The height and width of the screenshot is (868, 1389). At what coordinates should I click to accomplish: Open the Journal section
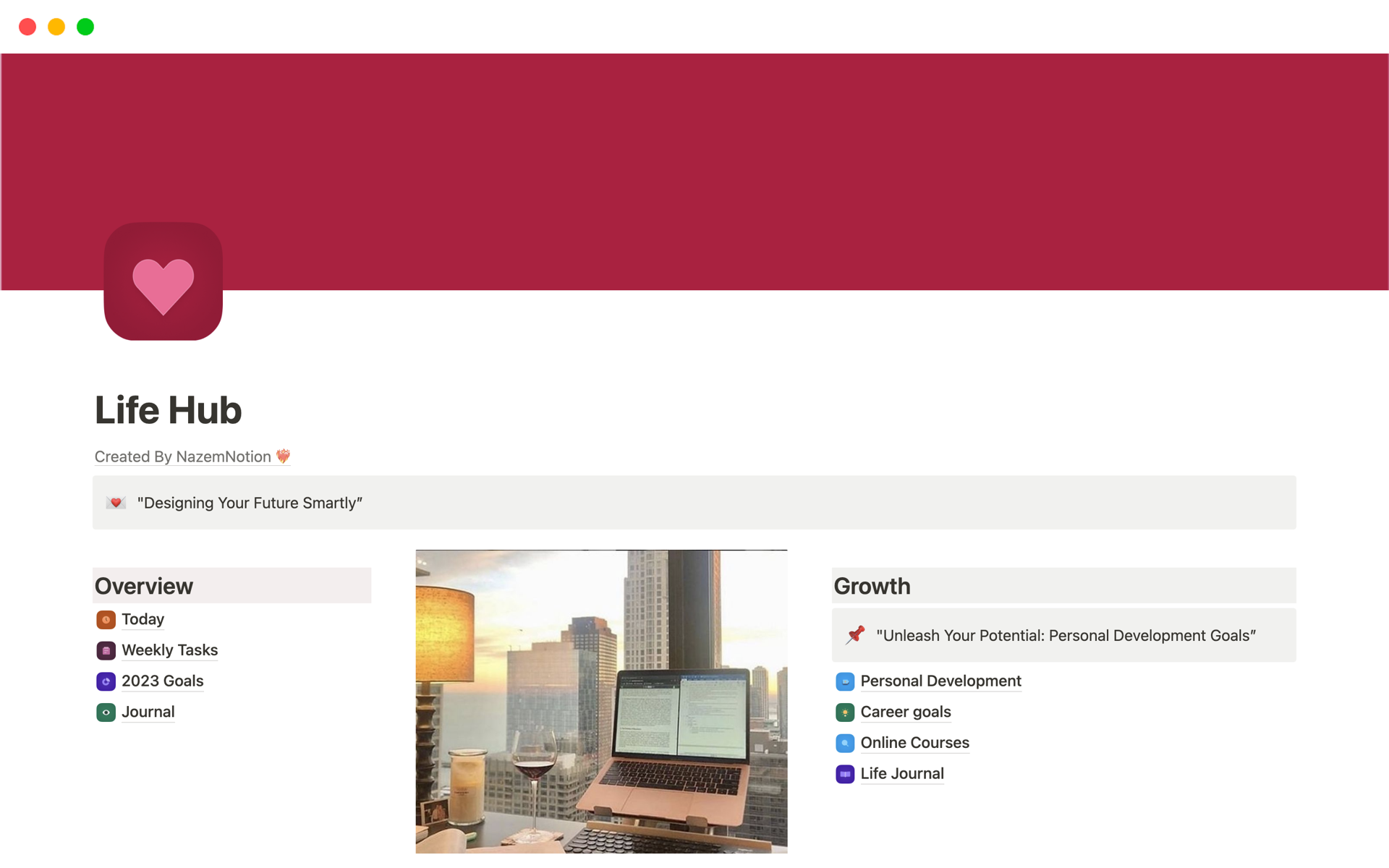point(147,712)
